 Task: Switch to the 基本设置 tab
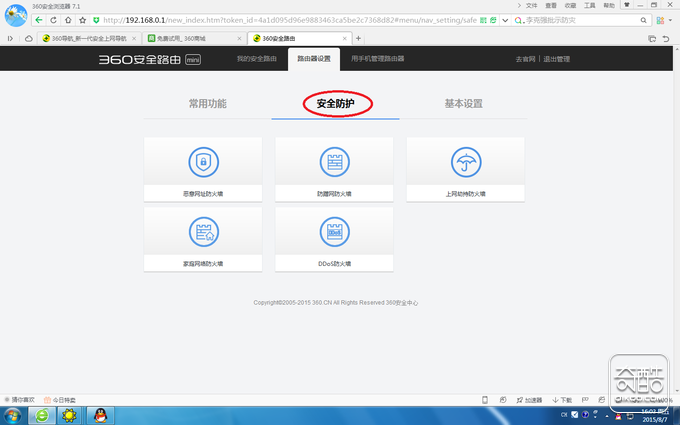click(x=464, y=104)
